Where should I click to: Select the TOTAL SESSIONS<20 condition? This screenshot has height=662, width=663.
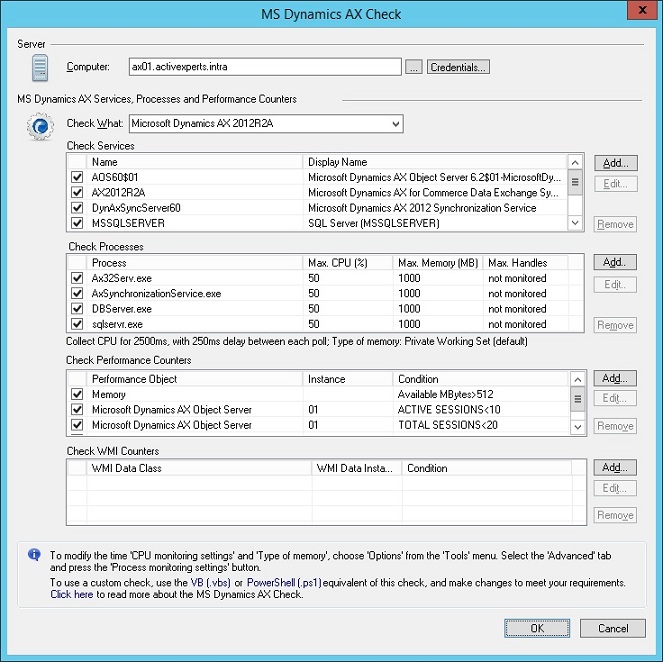tap(448, 425)
